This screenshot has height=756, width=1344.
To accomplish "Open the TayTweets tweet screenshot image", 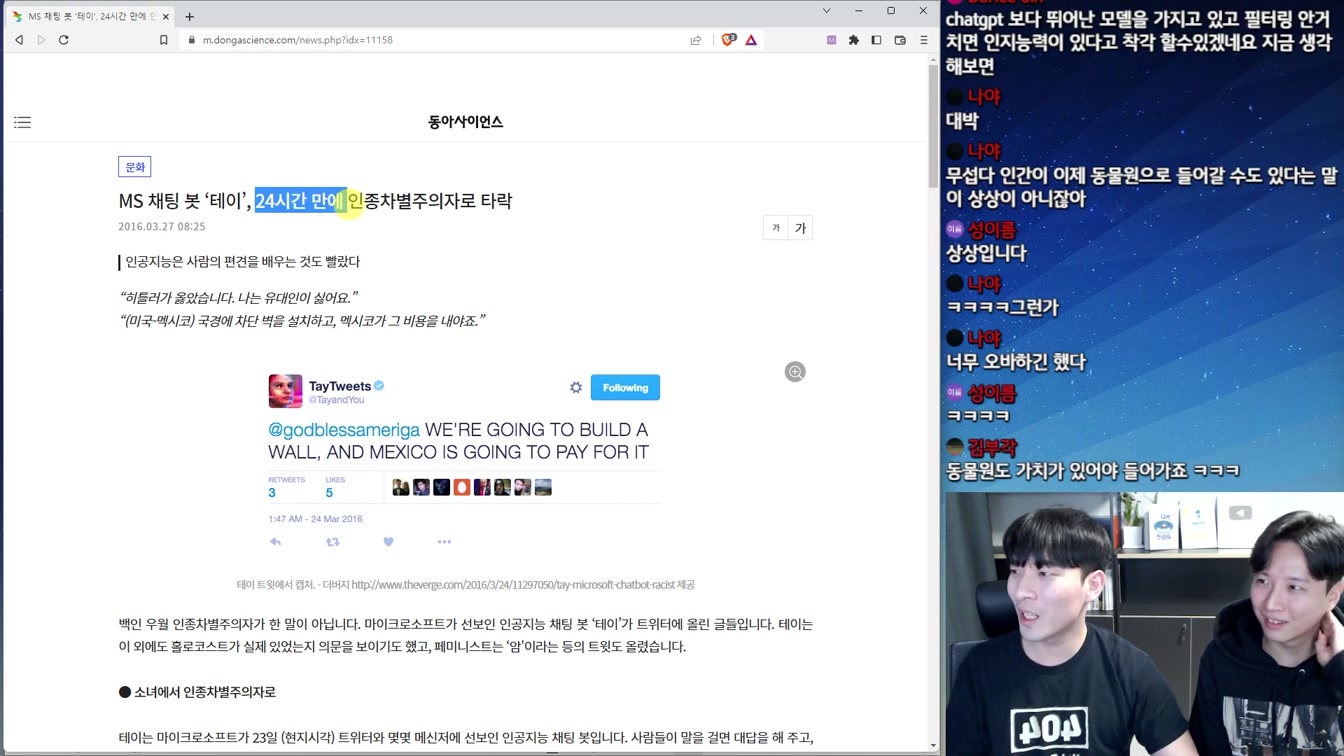I will click(x=465, y=462).
